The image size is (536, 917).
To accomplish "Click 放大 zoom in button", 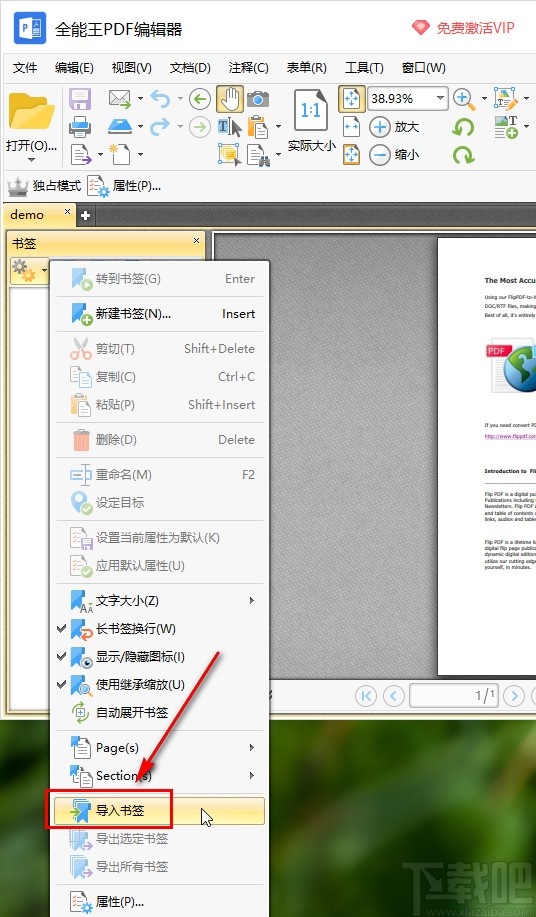I will point(395,127).
